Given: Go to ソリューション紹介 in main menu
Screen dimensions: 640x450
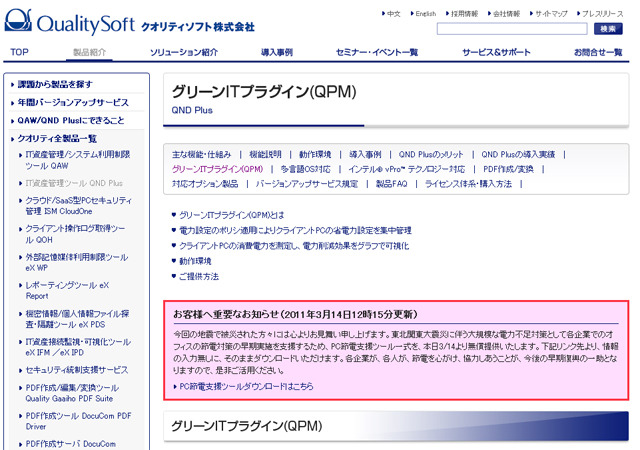Looking at the screenshot, I should [x=184, y=51].
